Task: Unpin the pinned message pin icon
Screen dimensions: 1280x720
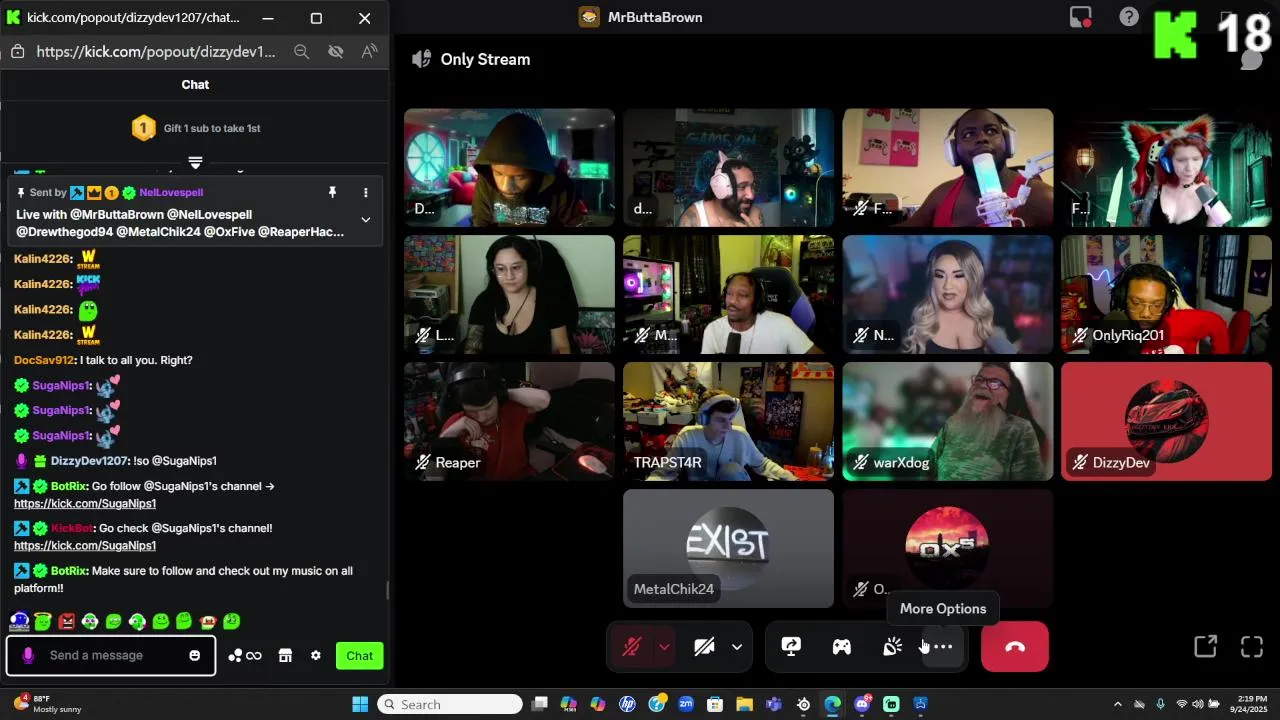Action: coord(332,192)
